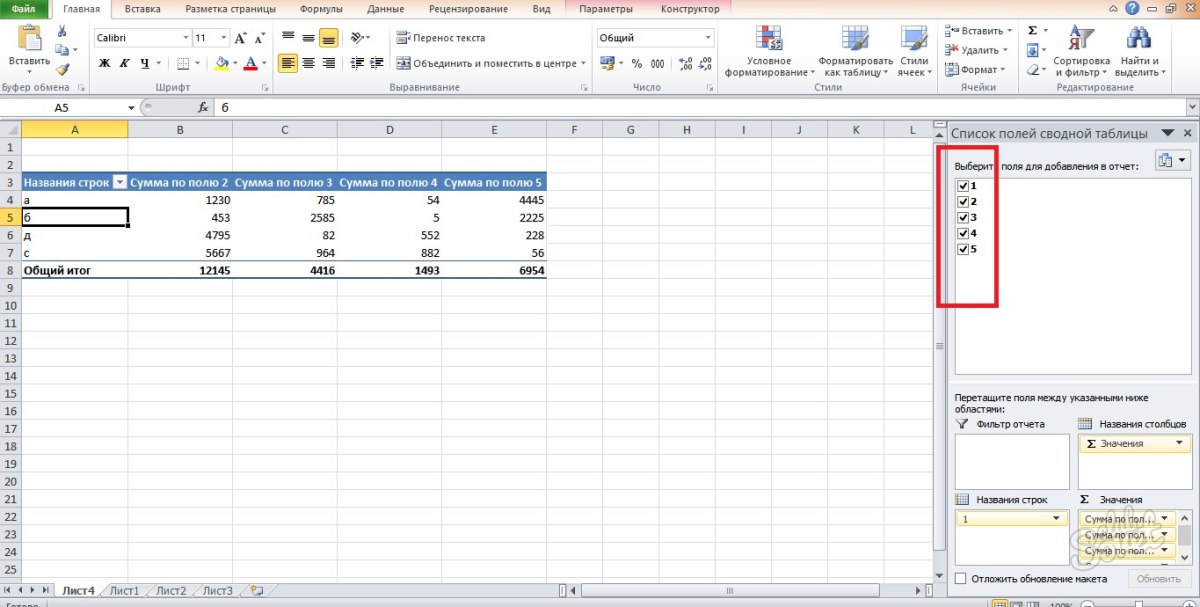Open field list layout view dropdown

[x=1173, y=161]
